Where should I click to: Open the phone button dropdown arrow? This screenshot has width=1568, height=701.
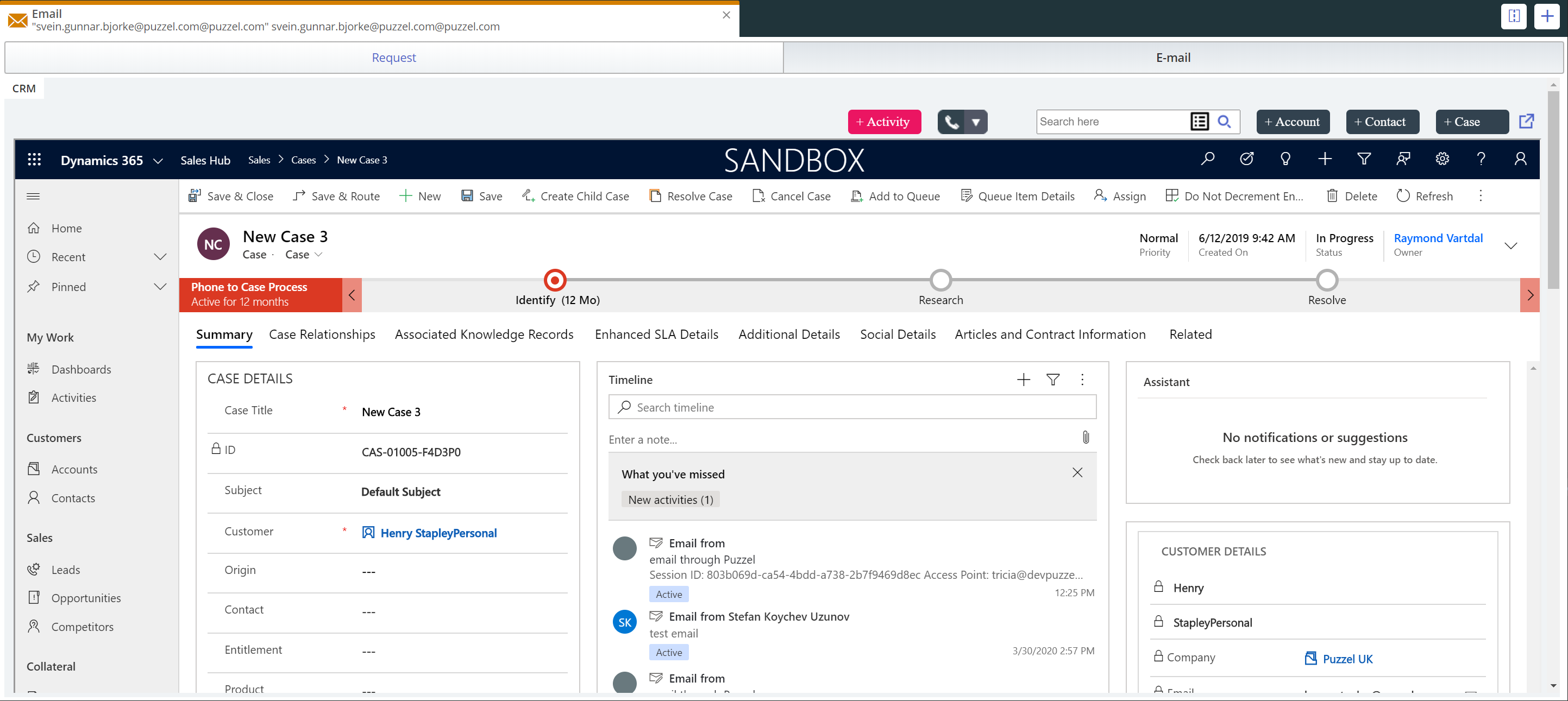(975, 122)
